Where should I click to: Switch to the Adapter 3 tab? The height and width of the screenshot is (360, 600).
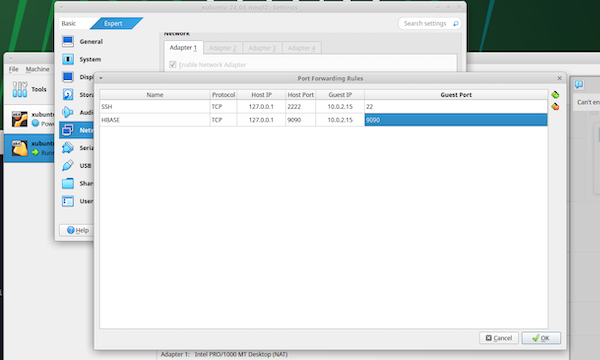[262, 48]
